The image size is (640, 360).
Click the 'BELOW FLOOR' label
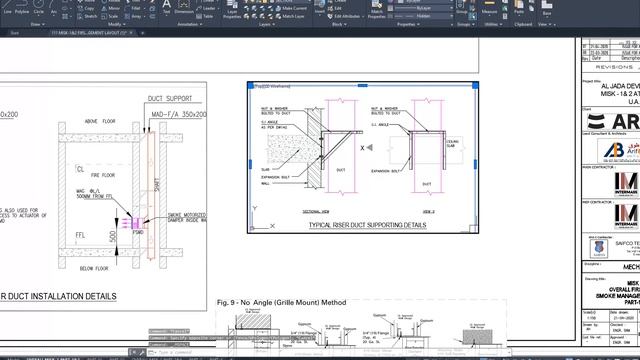(x=94, y=269)
